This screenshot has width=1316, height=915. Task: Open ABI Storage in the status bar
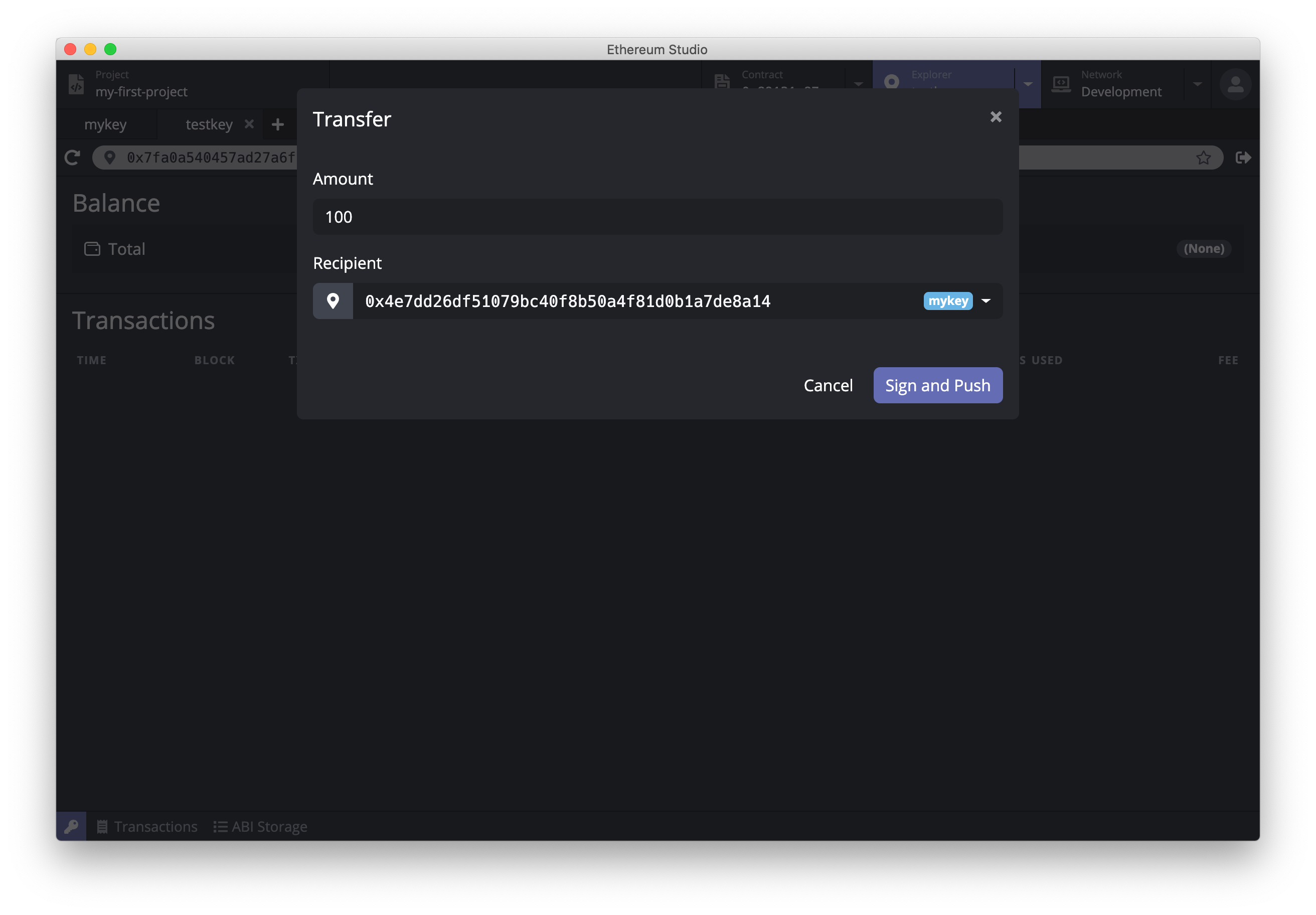click(x=261, y=826)
